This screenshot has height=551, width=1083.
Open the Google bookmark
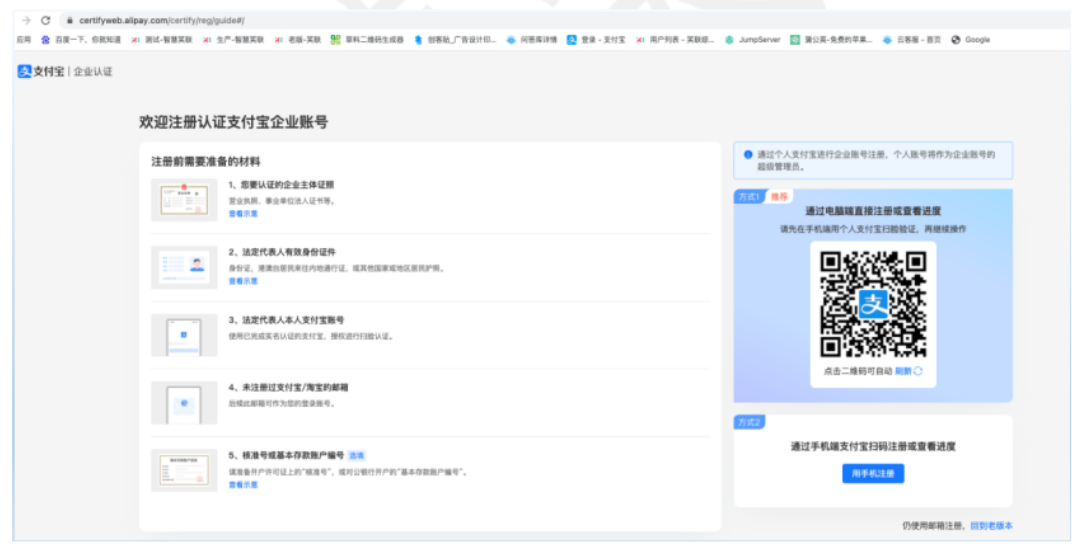971,40
